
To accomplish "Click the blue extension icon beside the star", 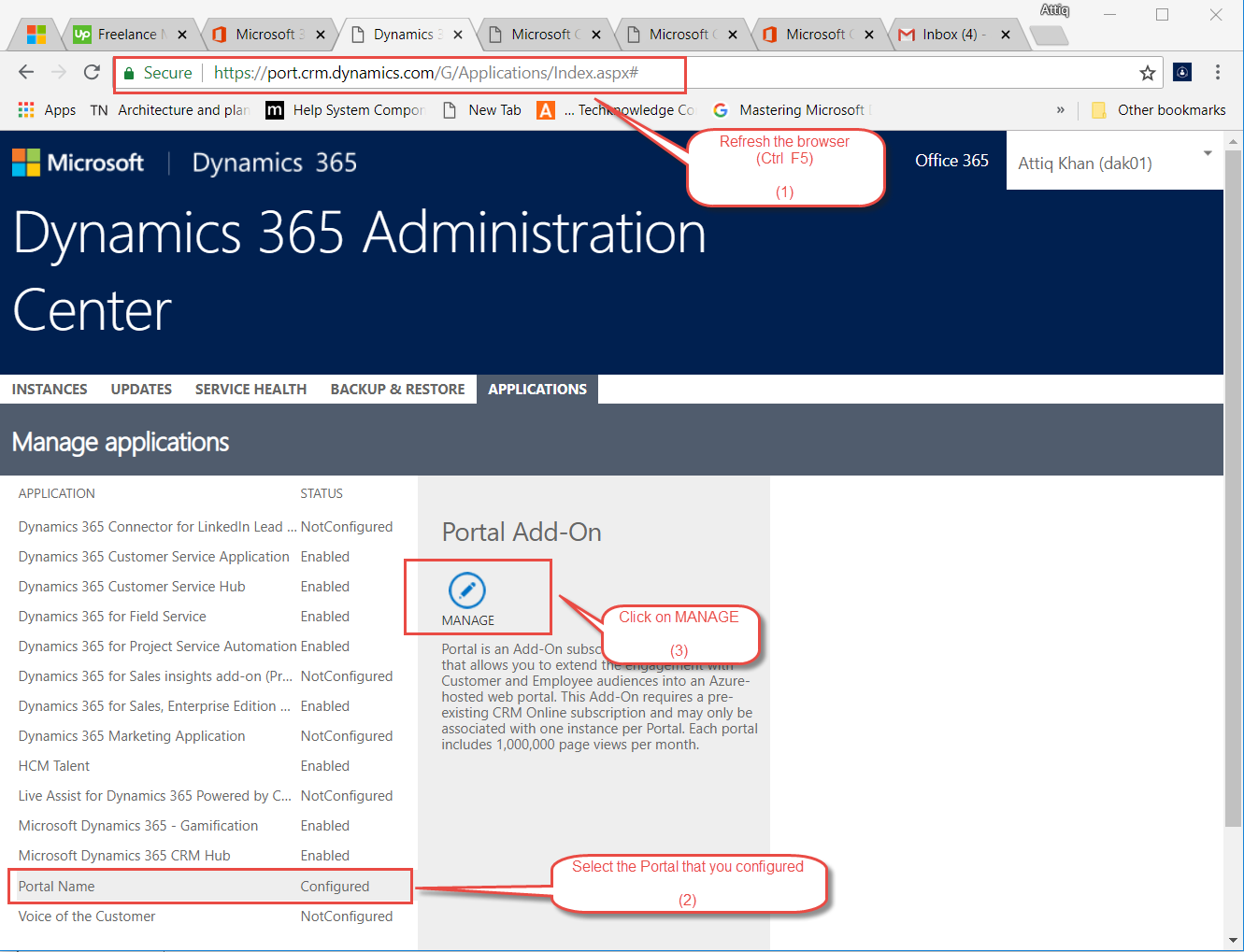I will [x=1182, y=73].
